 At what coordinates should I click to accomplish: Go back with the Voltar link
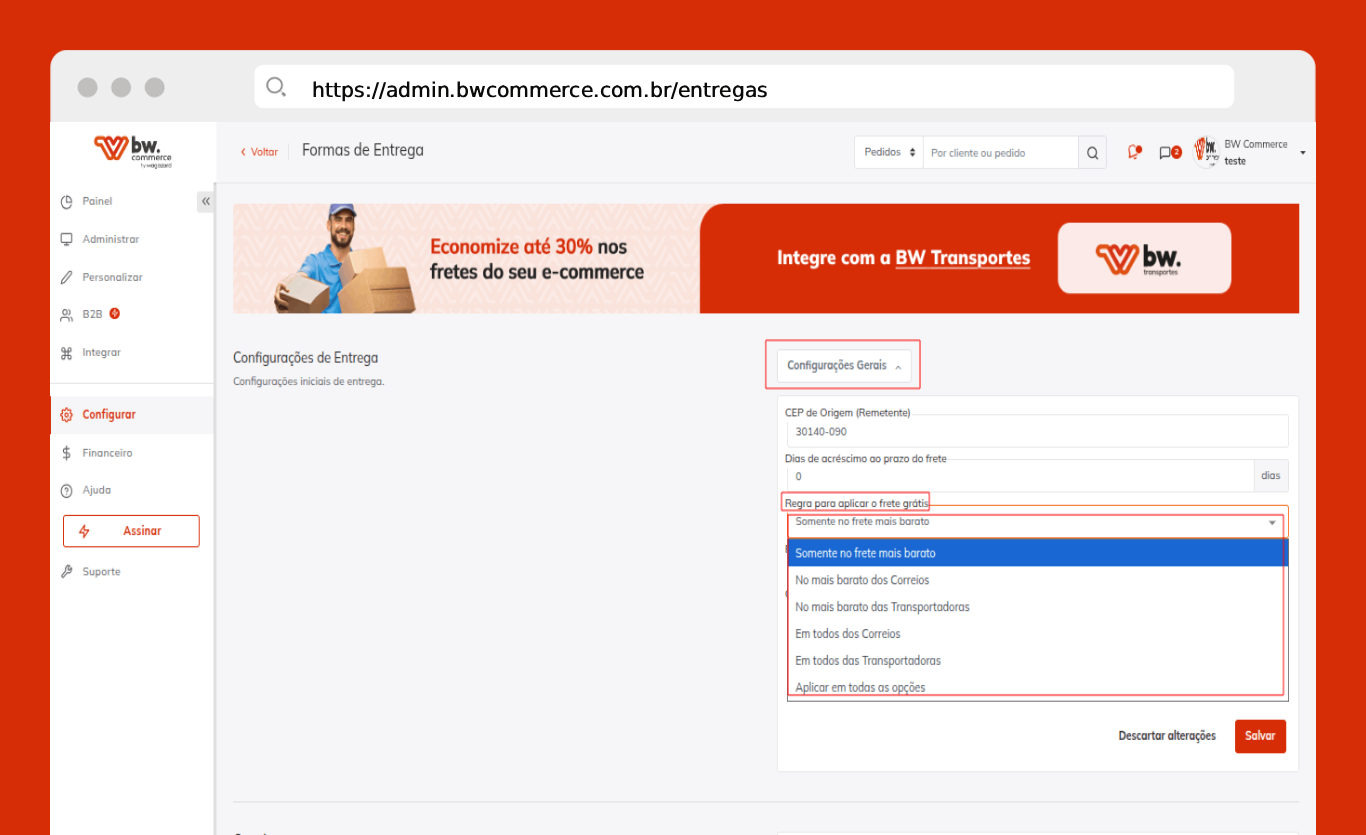coord(259,152)
